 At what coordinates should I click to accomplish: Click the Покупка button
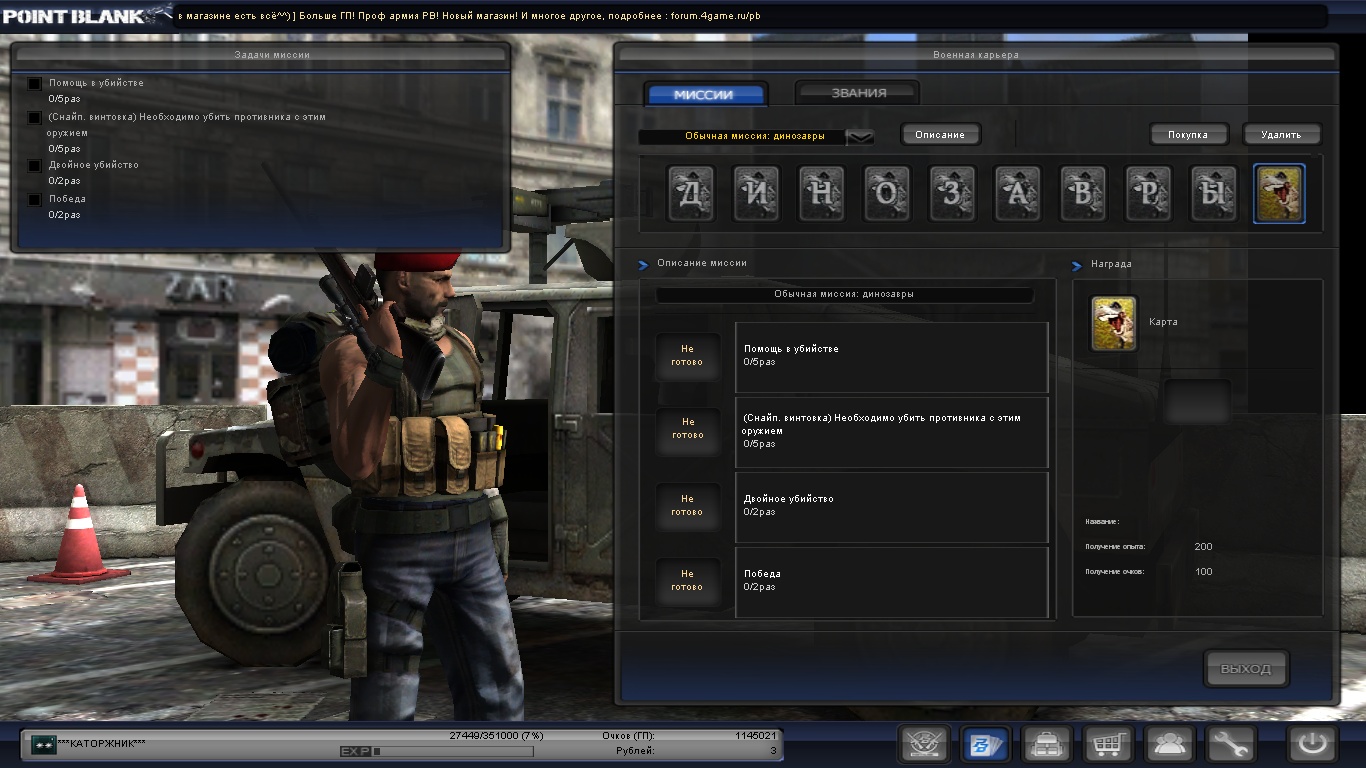1188,134
